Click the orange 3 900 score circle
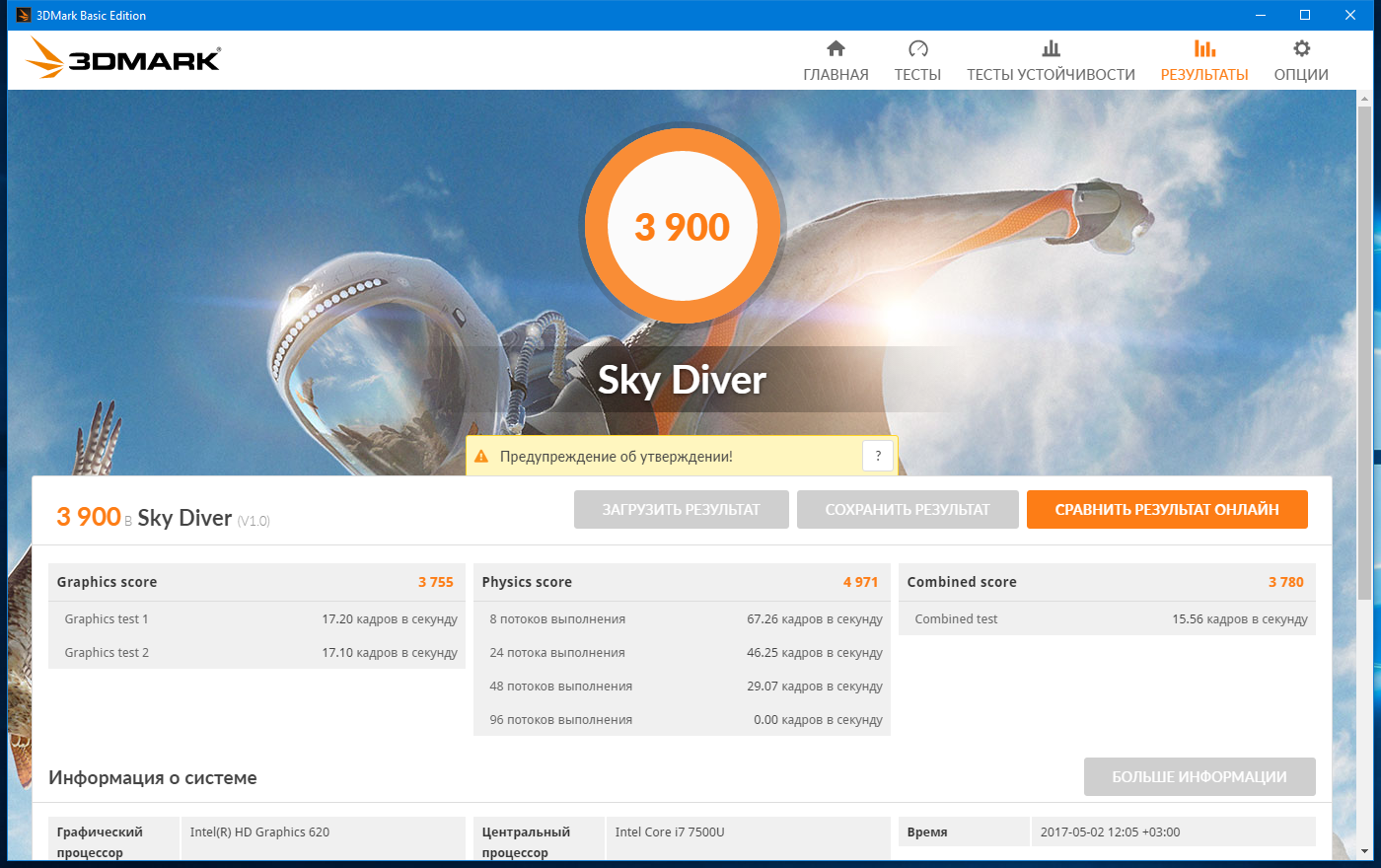Screen dimensions: 1381x868 (x=683, y=227)
